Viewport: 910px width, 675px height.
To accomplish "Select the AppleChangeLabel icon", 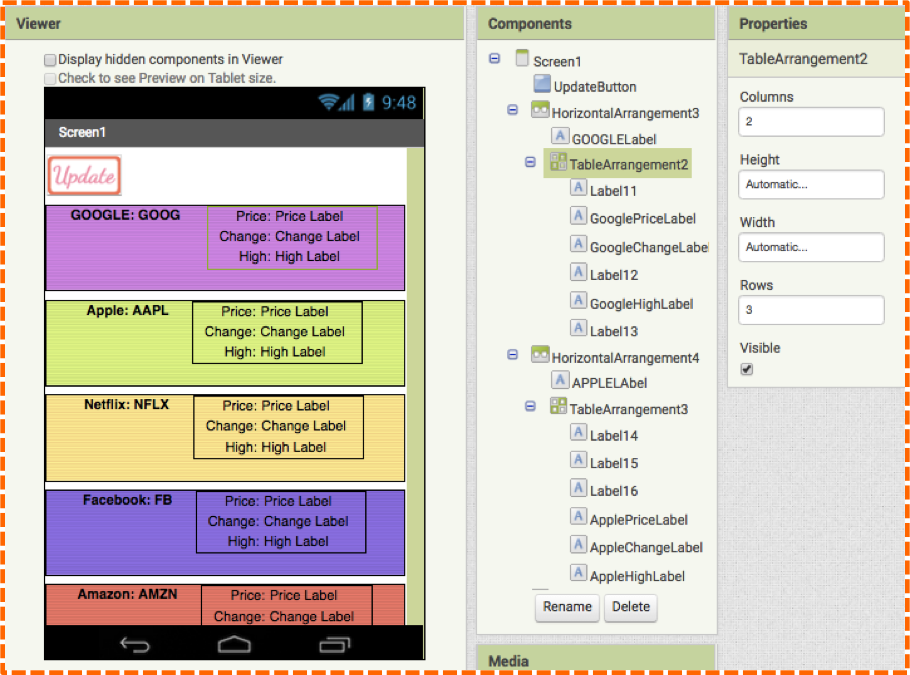I will [x=578, y=545].
